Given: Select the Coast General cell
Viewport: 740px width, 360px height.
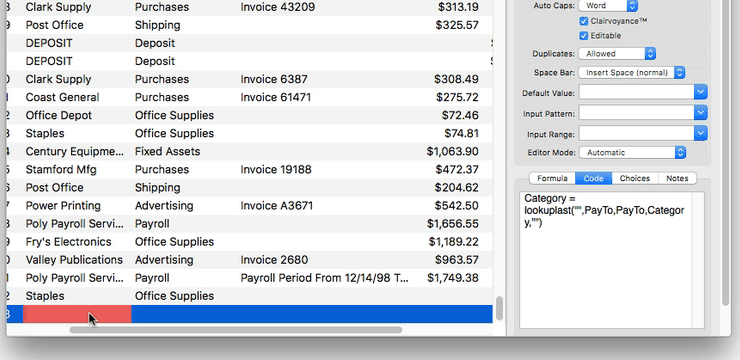Looking at the screenshot, I should [62, 97].
